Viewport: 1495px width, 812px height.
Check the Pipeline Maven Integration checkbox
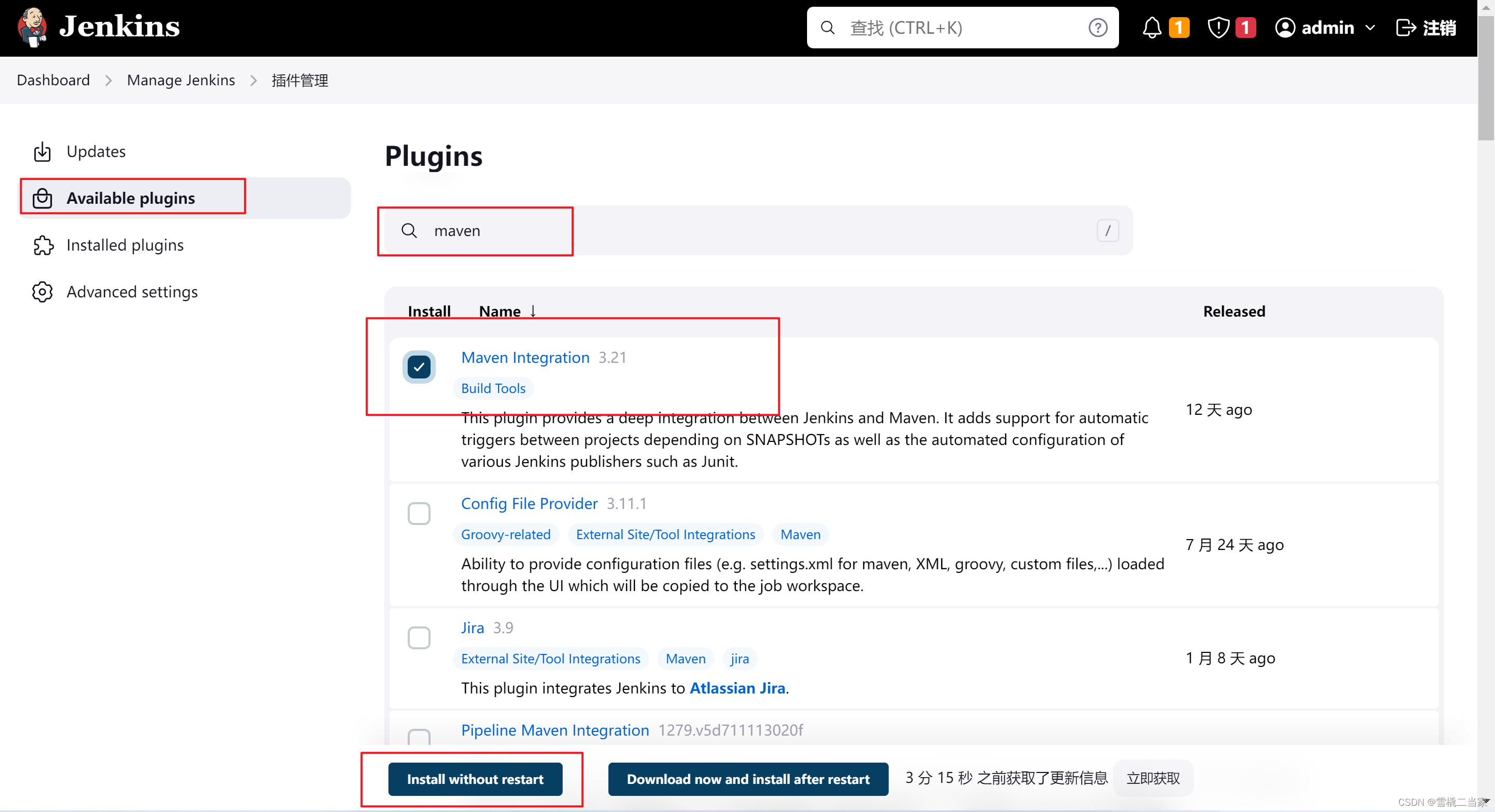[419, 736]
